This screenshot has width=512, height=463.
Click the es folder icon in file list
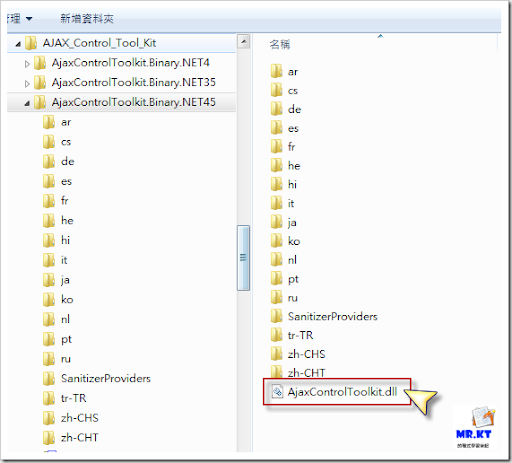pyautogui.click(x=277, y=128)
